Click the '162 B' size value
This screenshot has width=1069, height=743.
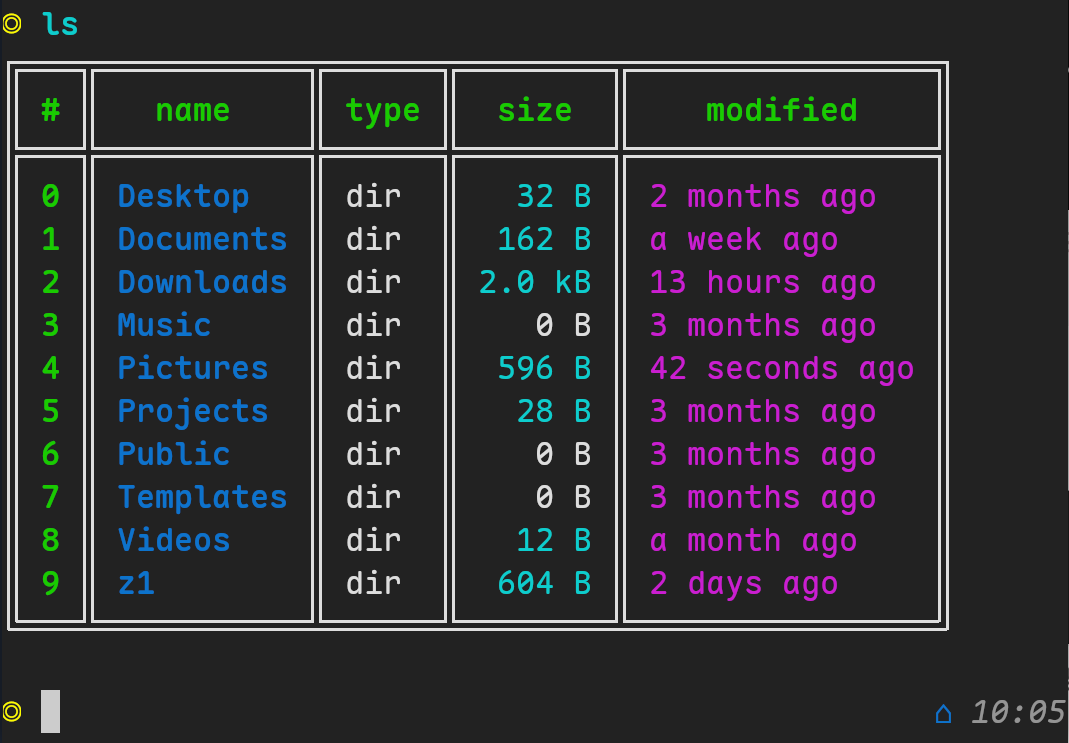point(544,239)
